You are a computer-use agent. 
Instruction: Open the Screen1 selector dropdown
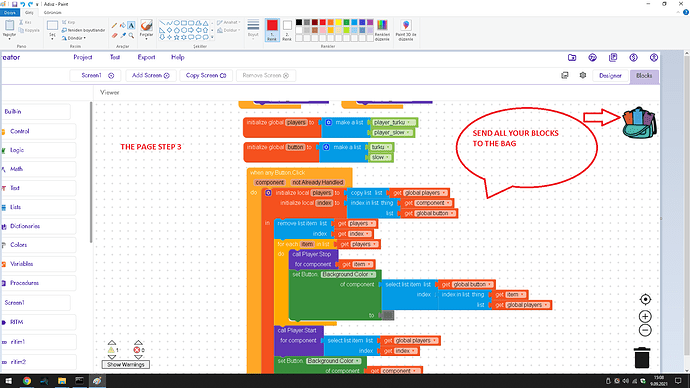click(x=98, y=76)
